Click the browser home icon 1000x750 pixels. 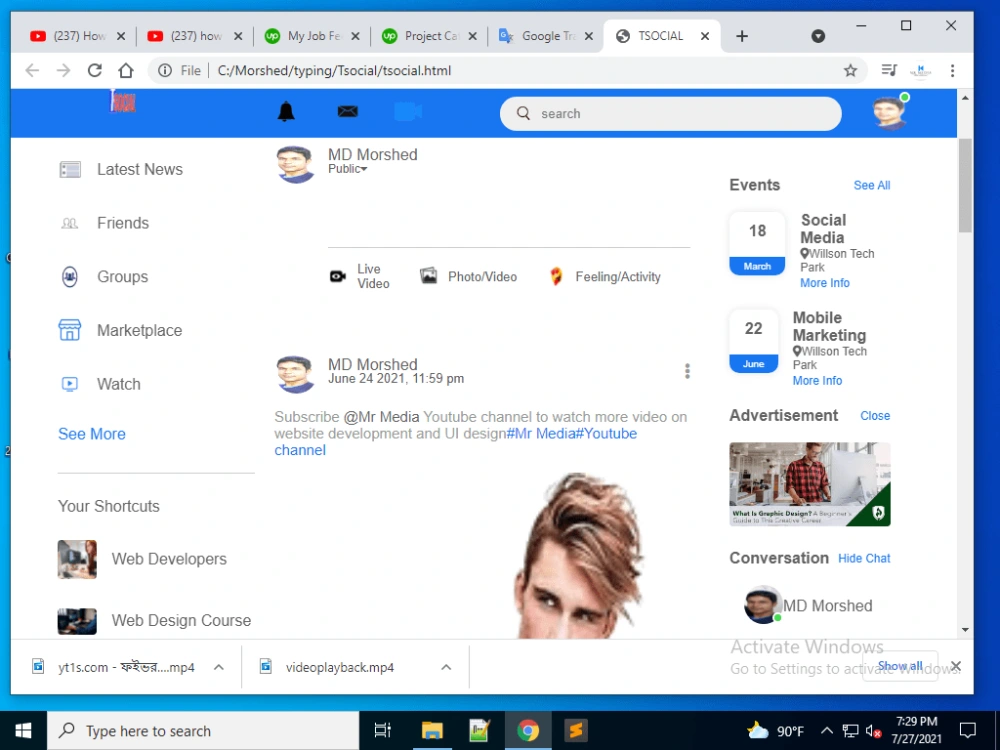(x=126, y=70)
